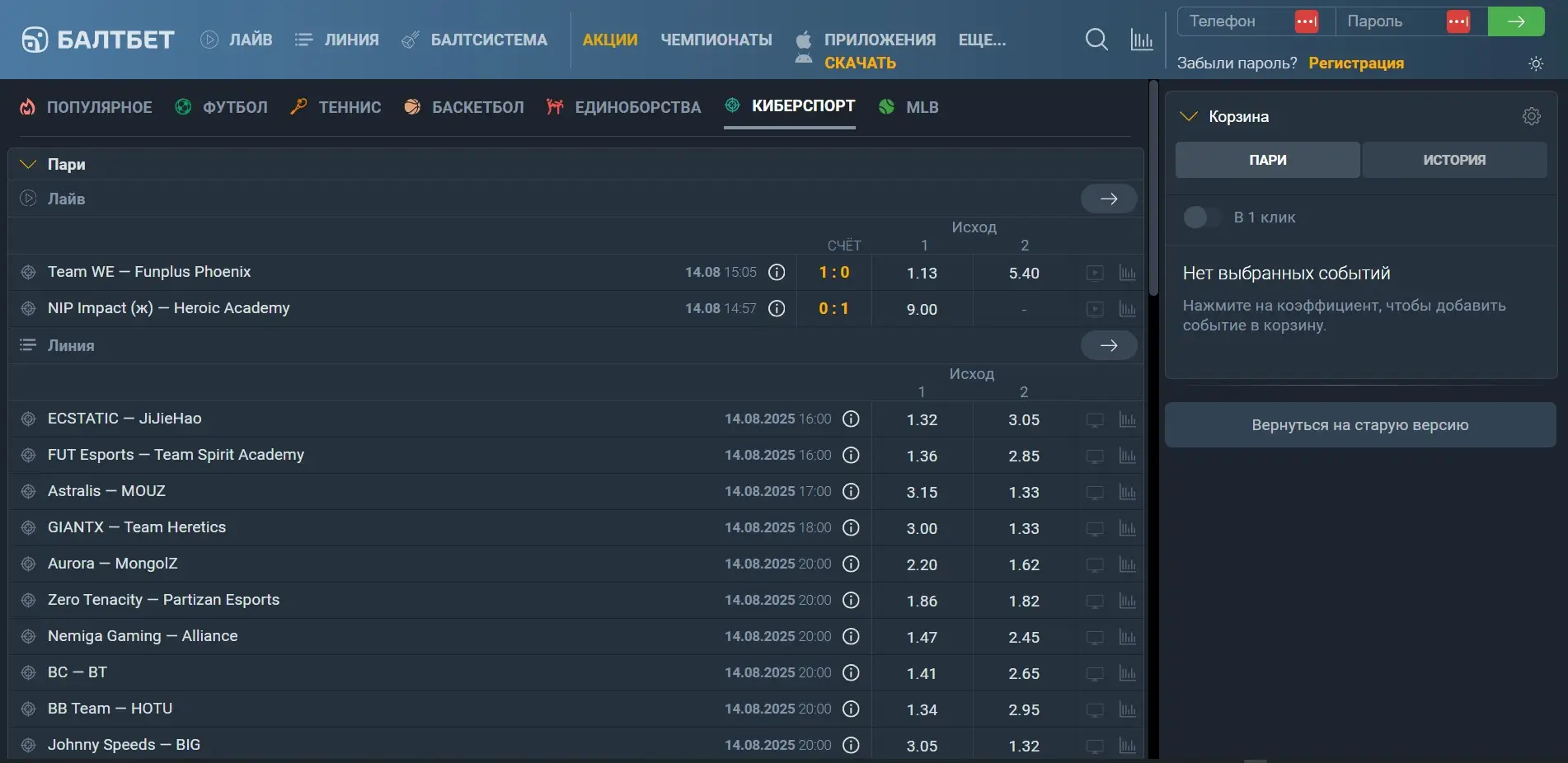Click the vertical scrollbar of the events list
The image size is (1568, 763).
pyautogui.click(x=1153, y=190)
